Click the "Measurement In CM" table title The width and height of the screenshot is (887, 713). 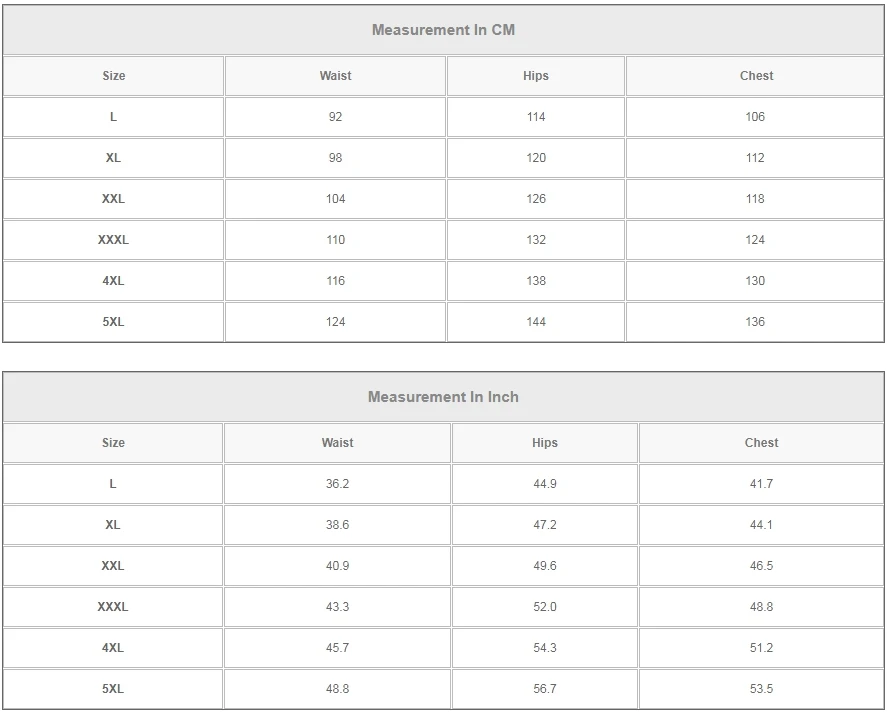(x=443, y=30)
